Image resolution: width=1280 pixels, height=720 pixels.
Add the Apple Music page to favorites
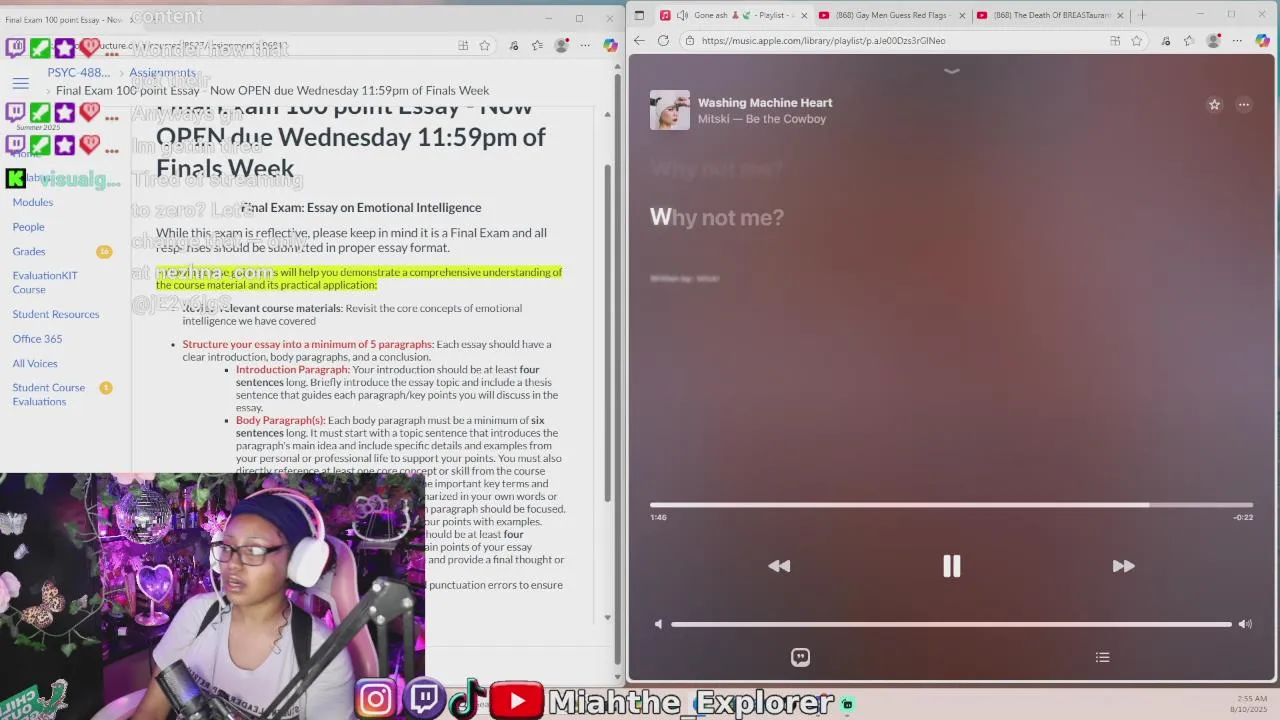(1137, 41)
